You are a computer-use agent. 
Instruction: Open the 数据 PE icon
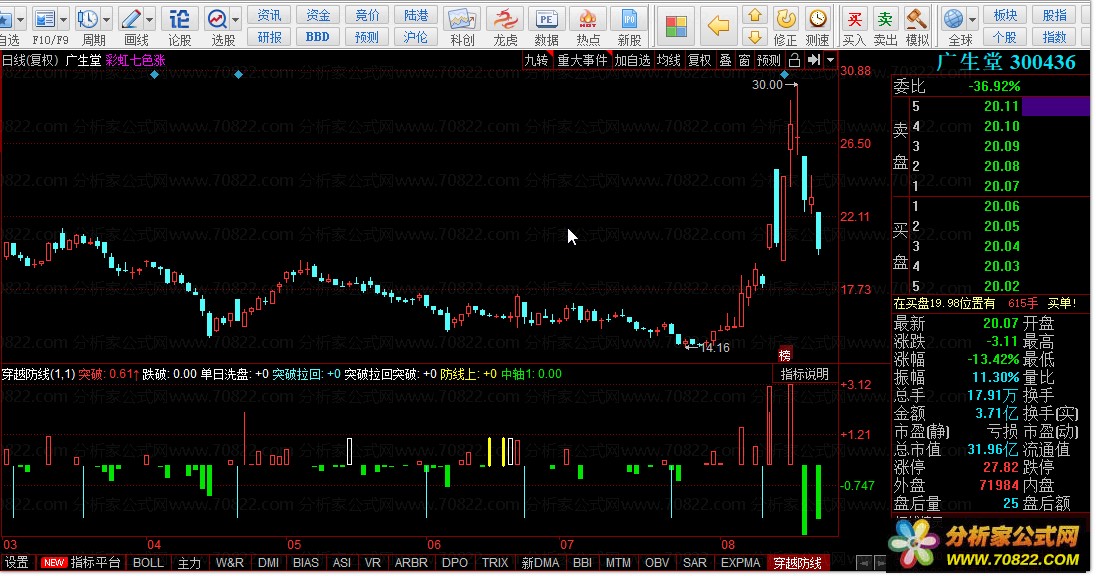pos(546,19)
